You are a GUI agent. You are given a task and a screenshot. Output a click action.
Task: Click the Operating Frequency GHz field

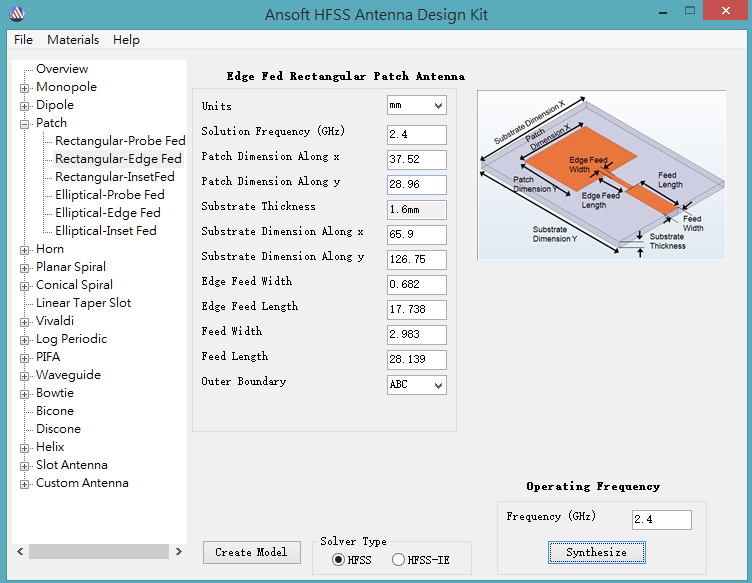(662, 520)
